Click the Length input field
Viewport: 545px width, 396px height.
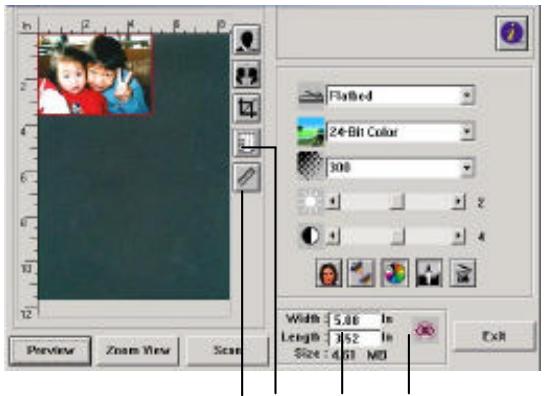pos(355,338)
